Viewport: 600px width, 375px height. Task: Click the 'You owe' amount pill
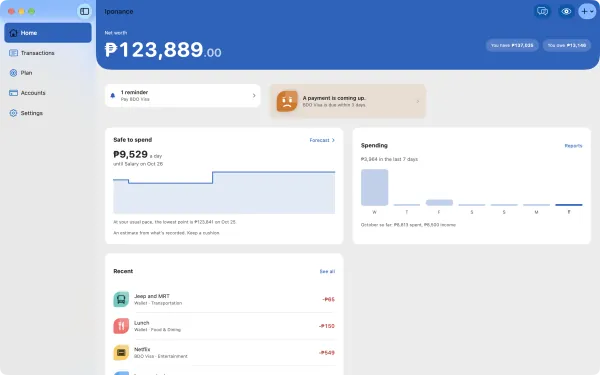pyautogui.click(x=567, y=45)
